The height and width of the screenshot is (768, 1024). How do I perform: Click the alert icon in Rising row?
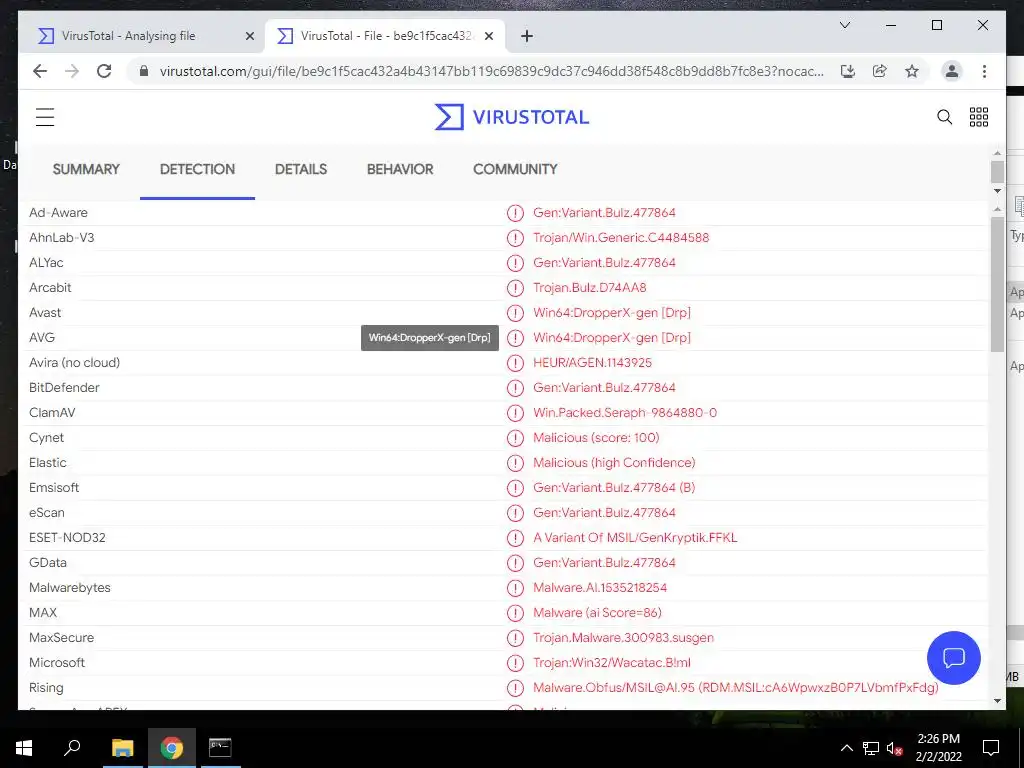click(x=515, y=688)
